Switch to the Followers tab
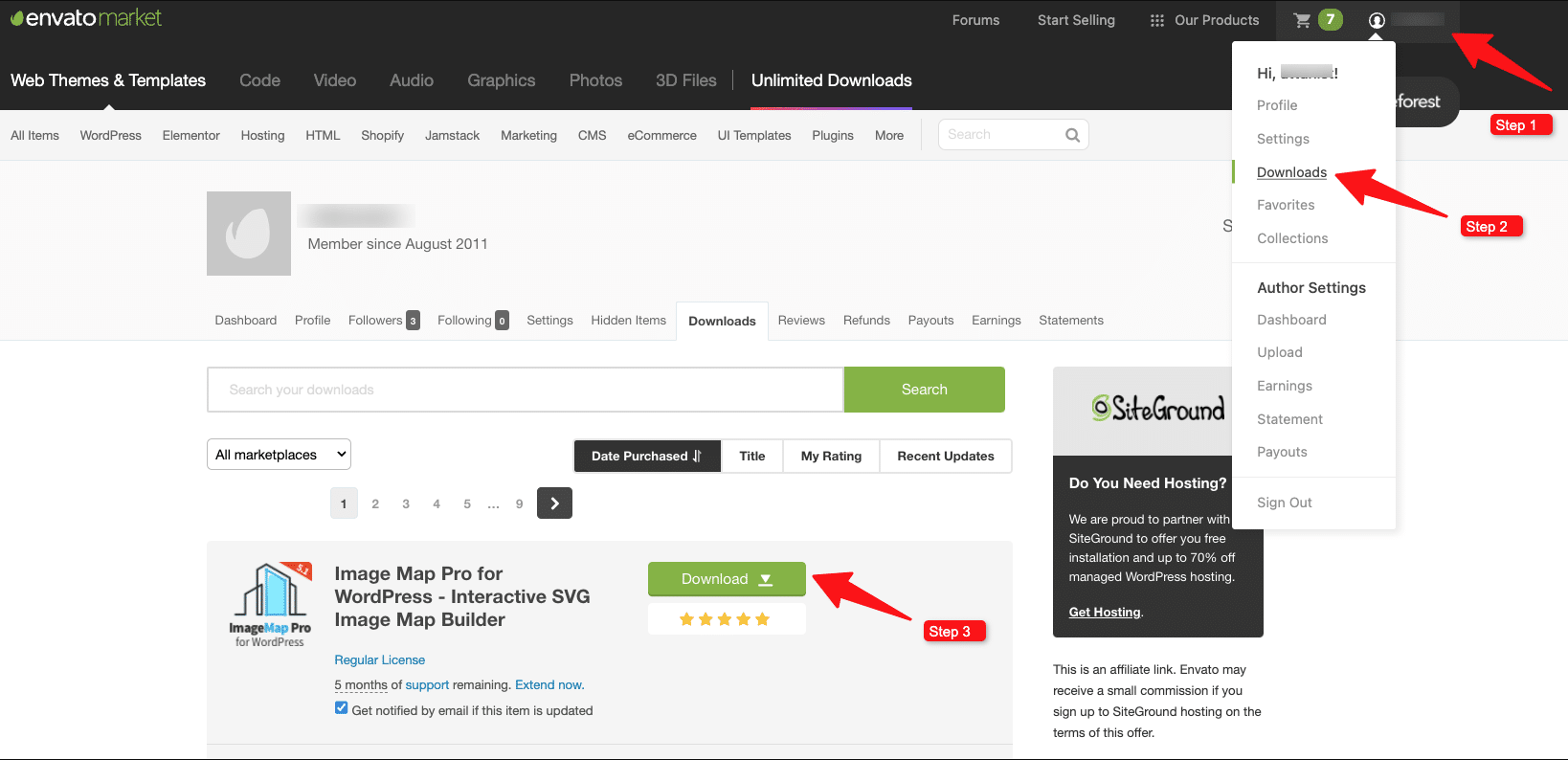This screenshot has width=1568, height=760. [384, 321]
